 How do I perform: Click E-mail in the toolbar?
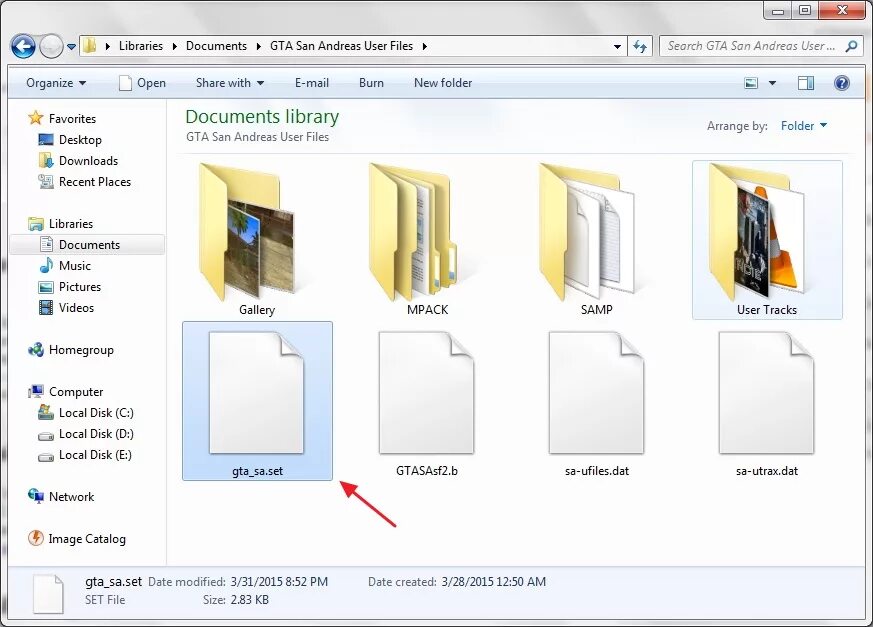312,83
